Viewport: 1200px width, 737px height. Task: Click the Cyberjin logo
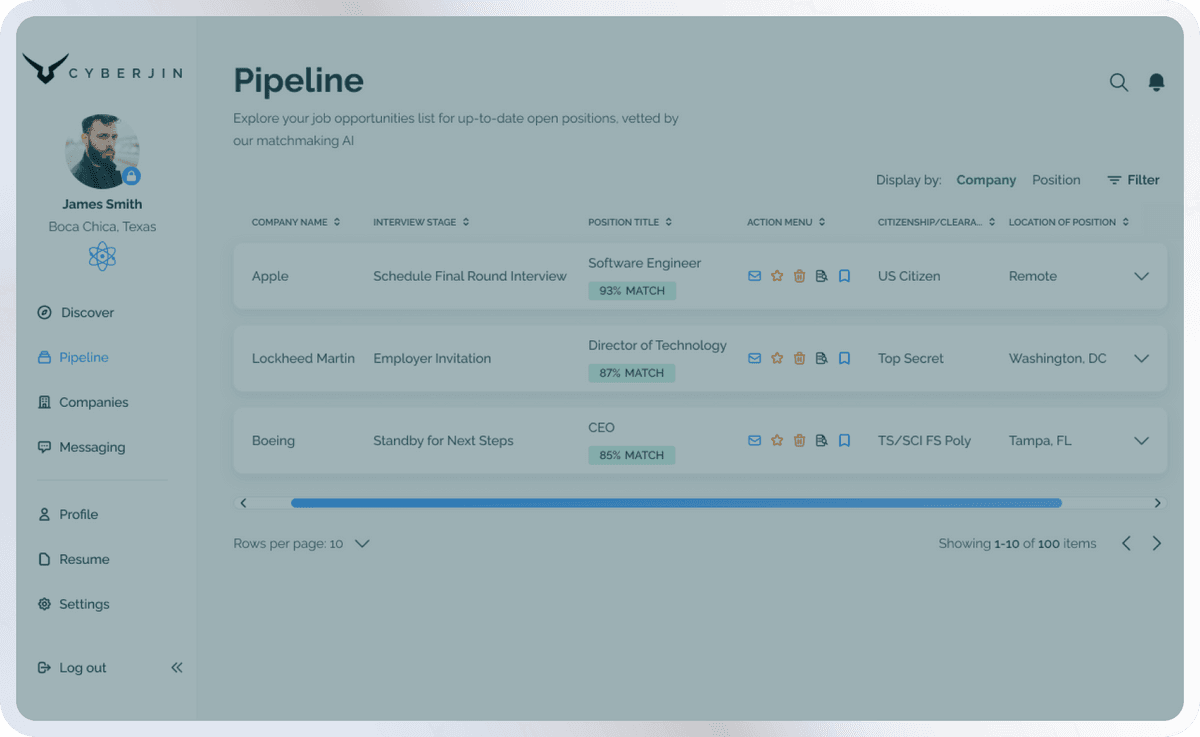tap(102, 69)
